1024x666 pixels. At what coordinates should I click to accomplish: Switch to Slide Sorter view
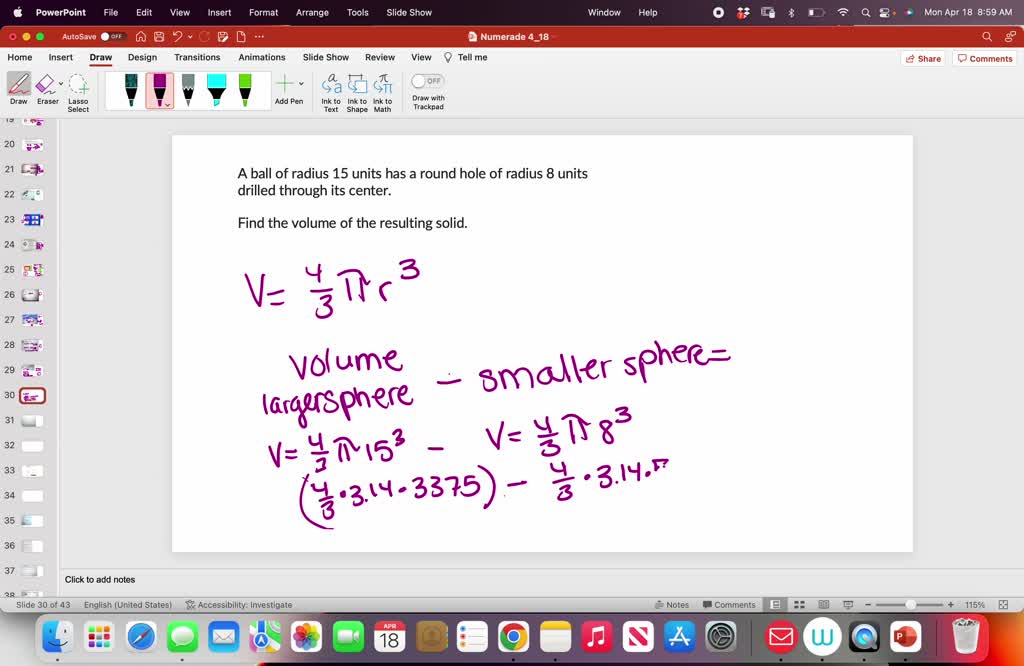(x=799, y=605)
